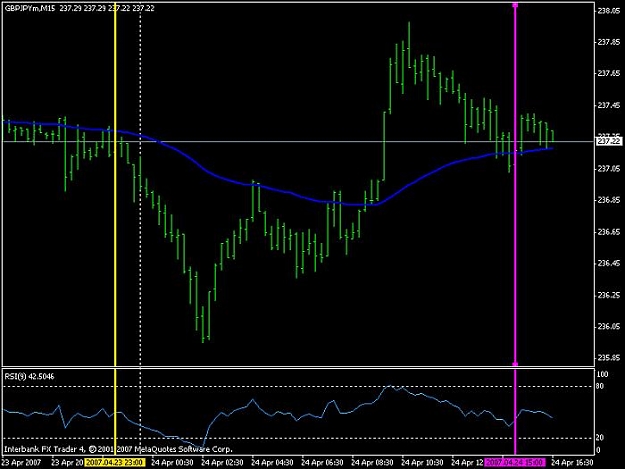Viewport: 625px width, 469px height.
Task: Click the yellow 2007.04.23 23:00 time label
Action: pos(115,463)
